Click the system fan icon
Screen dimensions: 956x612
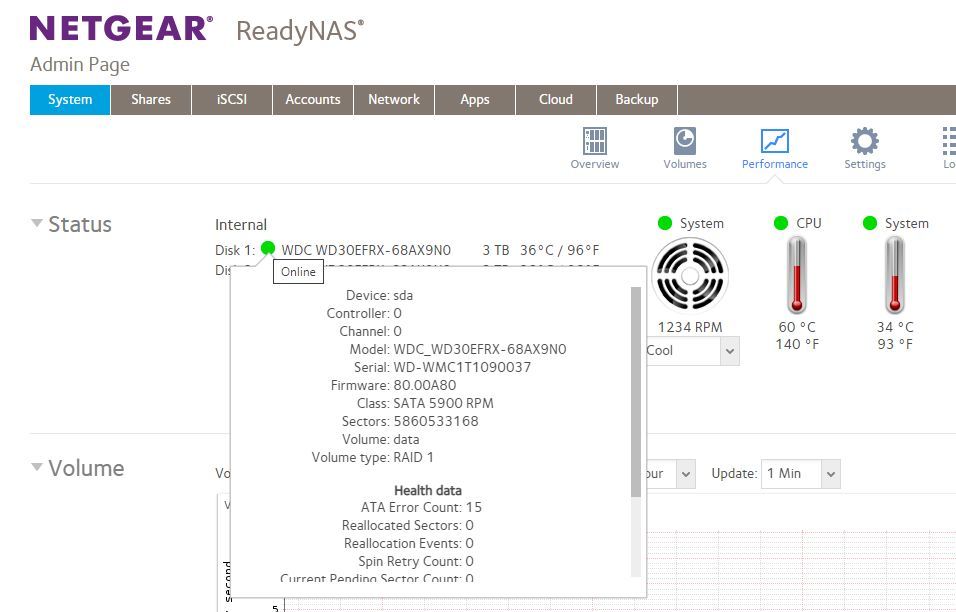[689, 275]
